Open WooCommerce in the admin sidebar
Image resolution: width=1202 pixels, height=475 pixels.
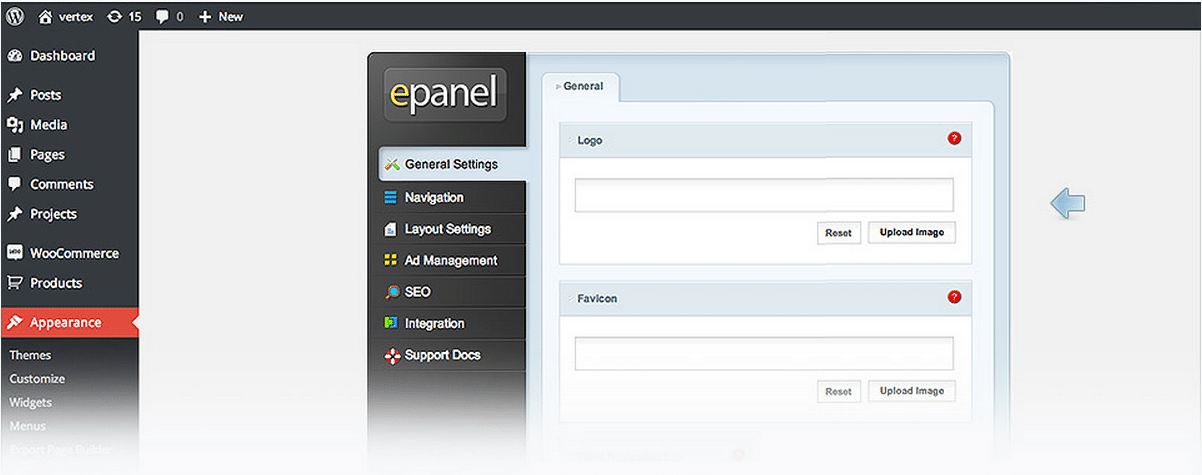[x=74, y=253]
